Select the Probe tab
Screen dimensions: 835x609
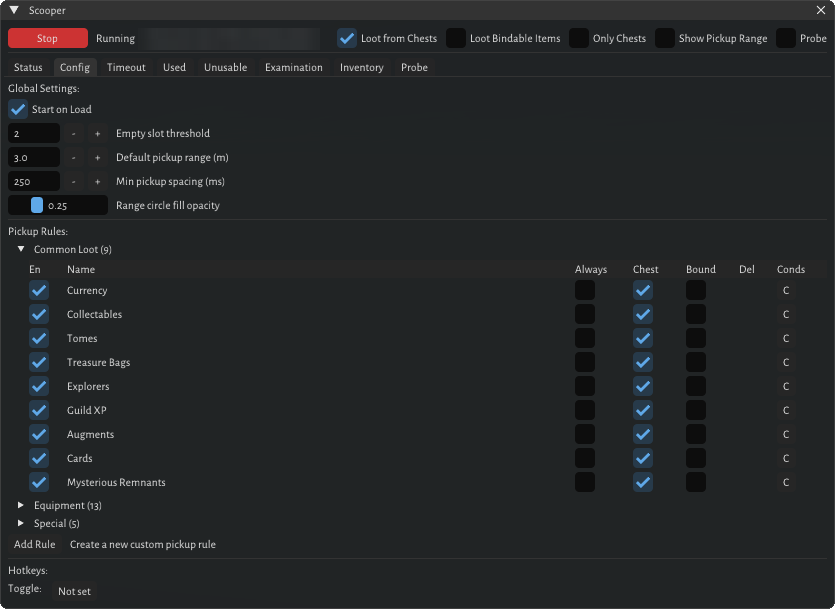[414, 67]
